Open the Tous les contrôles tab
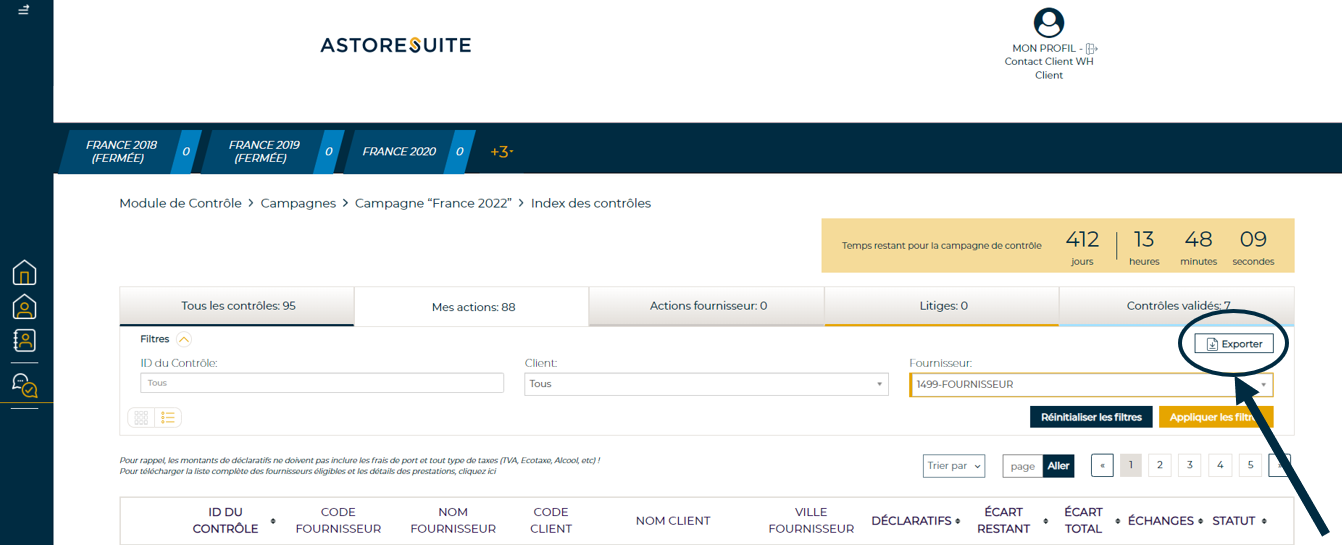Viewport: 1342px width, 545px height. pyautogui.click(x=238, y=306)
